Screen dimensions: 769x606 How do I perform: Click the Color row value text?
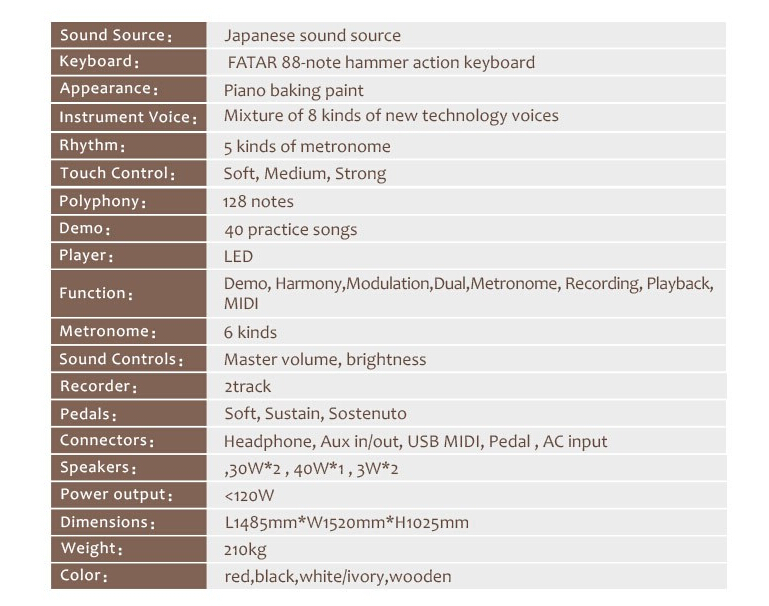coord(337,576)
